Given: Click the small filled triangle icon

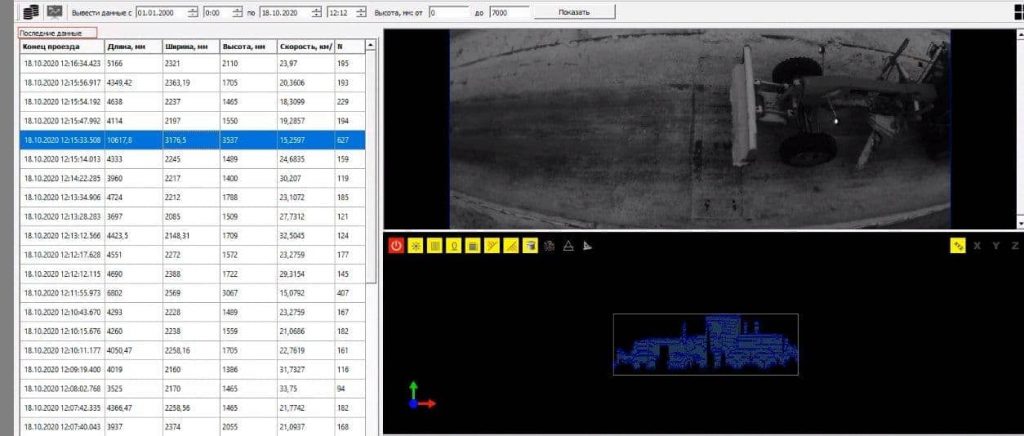Looking at the screenshot, I should point(587,245).
